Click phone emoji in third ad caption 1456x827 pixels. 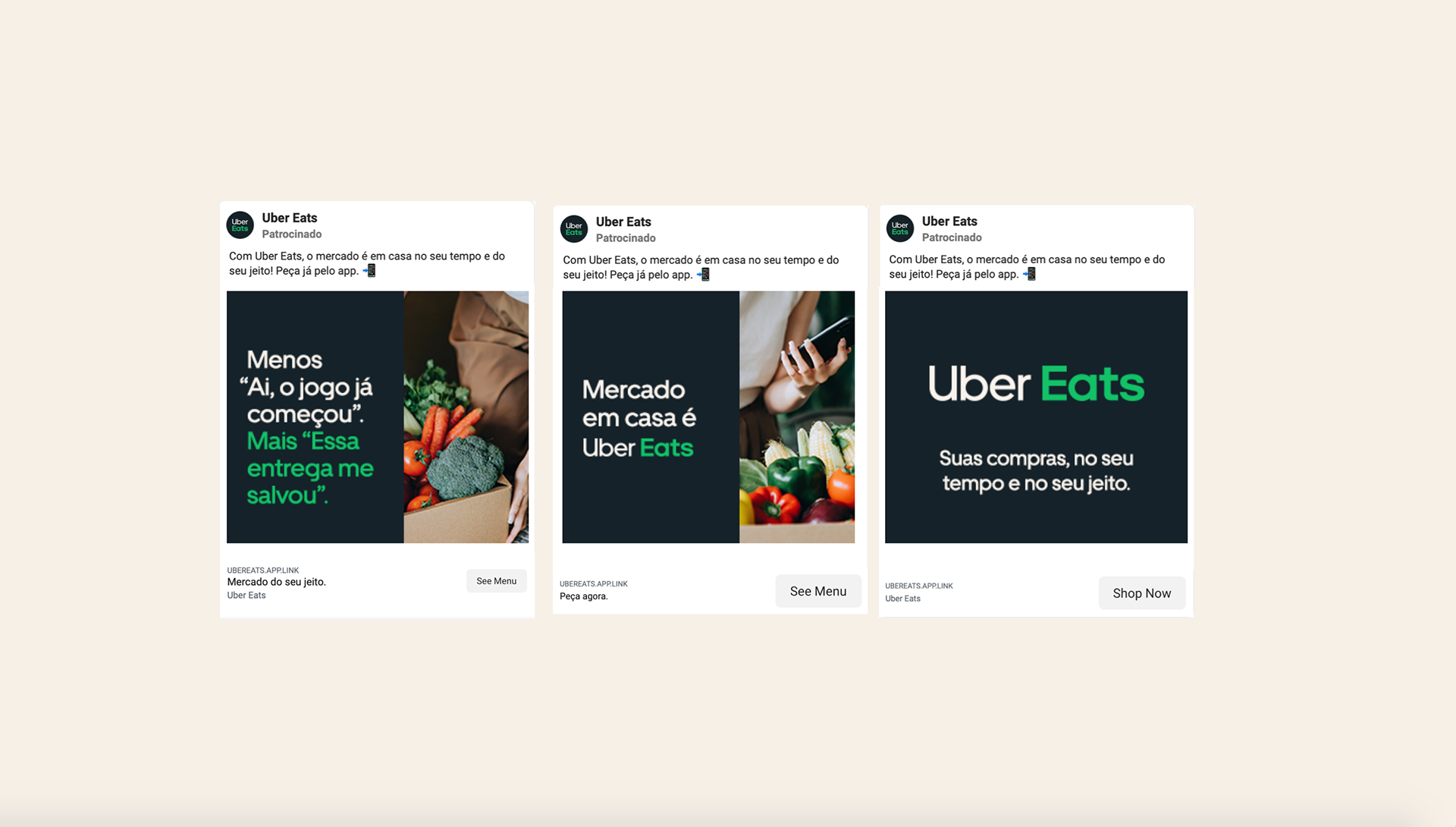1029,274
